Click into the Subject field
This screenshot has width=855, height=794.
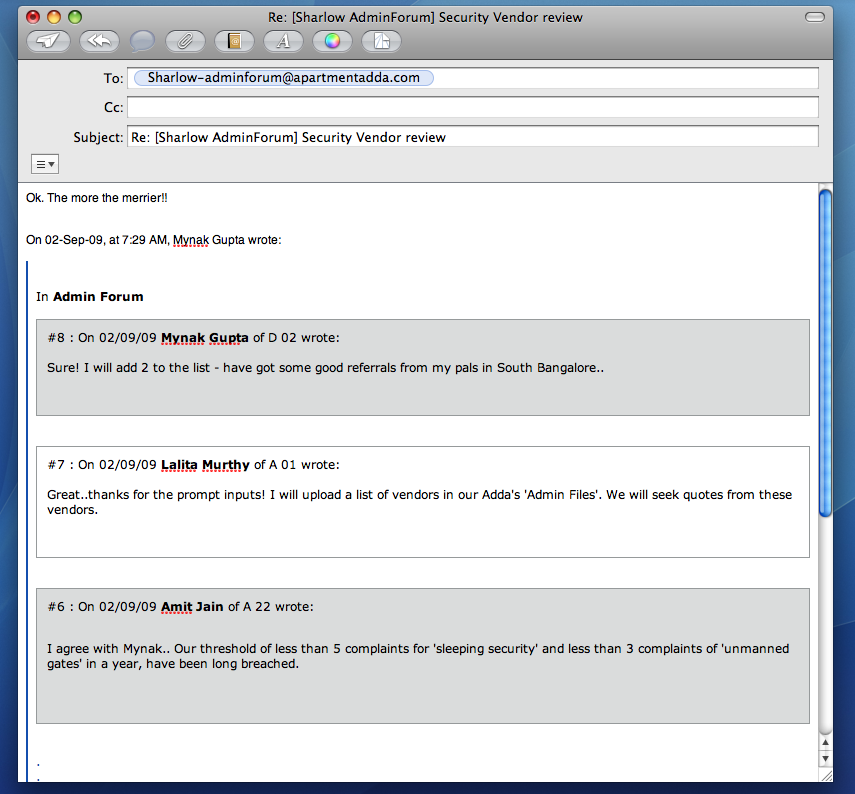pos(473,137)
